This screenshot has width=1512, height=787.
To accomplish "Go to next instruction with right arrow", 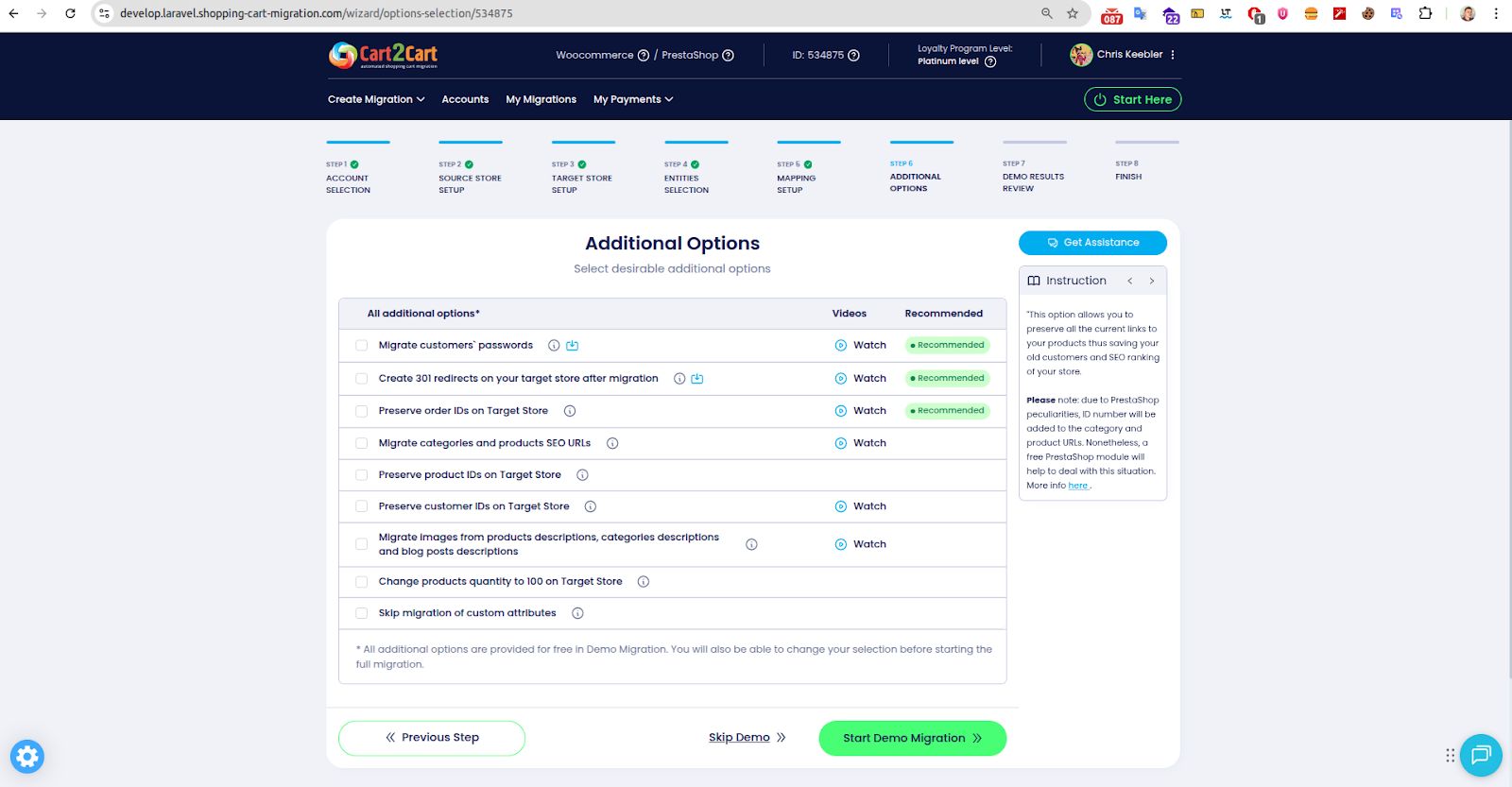I will (x=1152, y=281).
